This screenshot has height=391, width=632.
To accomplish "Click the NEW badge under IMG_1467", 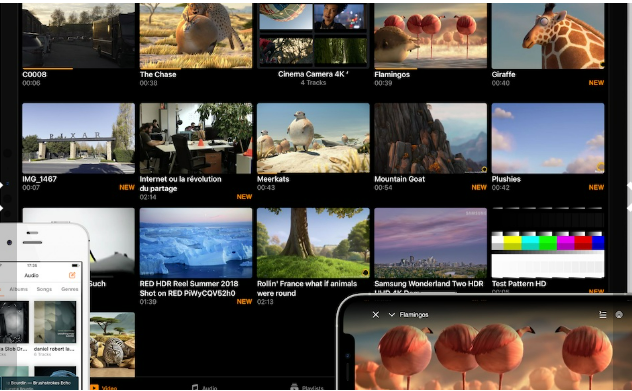I will (x=127, y=187).
